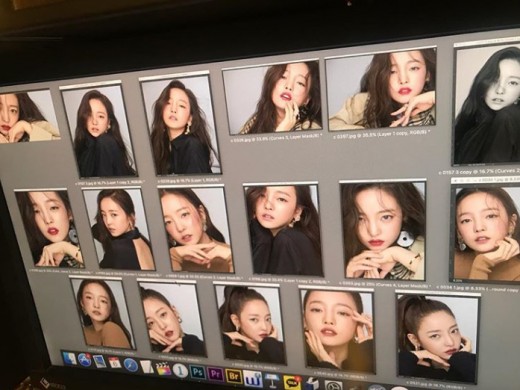Launch App Store from the dock
The image size is (520, 390).
click(85, 360)
